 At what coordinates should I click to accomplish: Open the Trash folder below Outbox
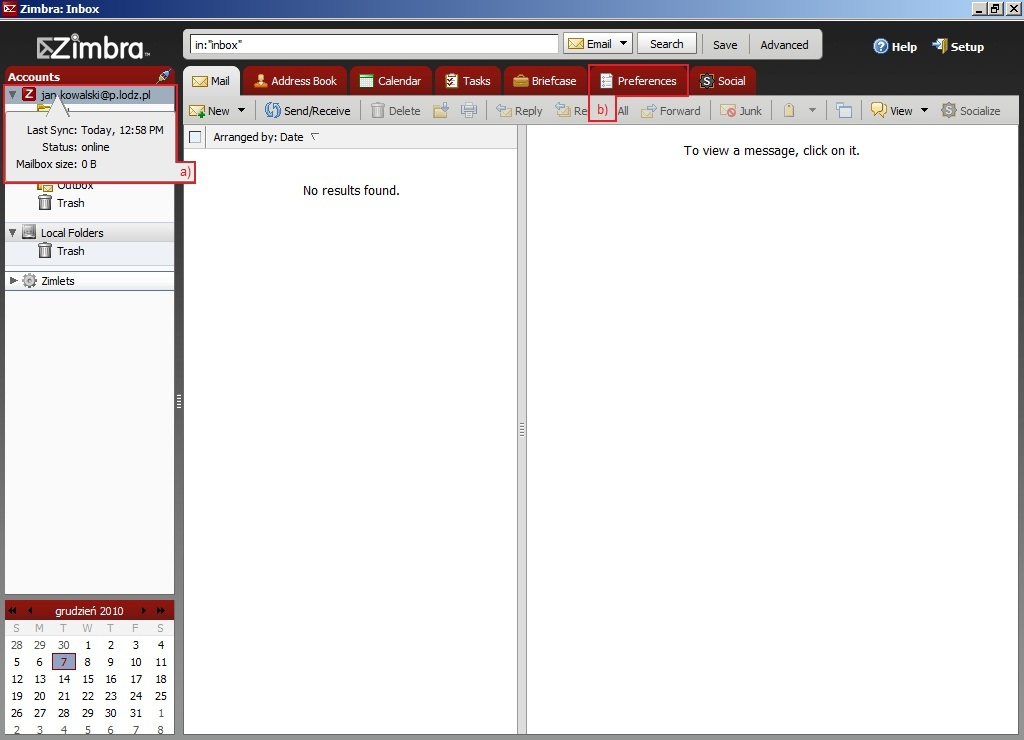pyautogui.click(x=61, y=203)
